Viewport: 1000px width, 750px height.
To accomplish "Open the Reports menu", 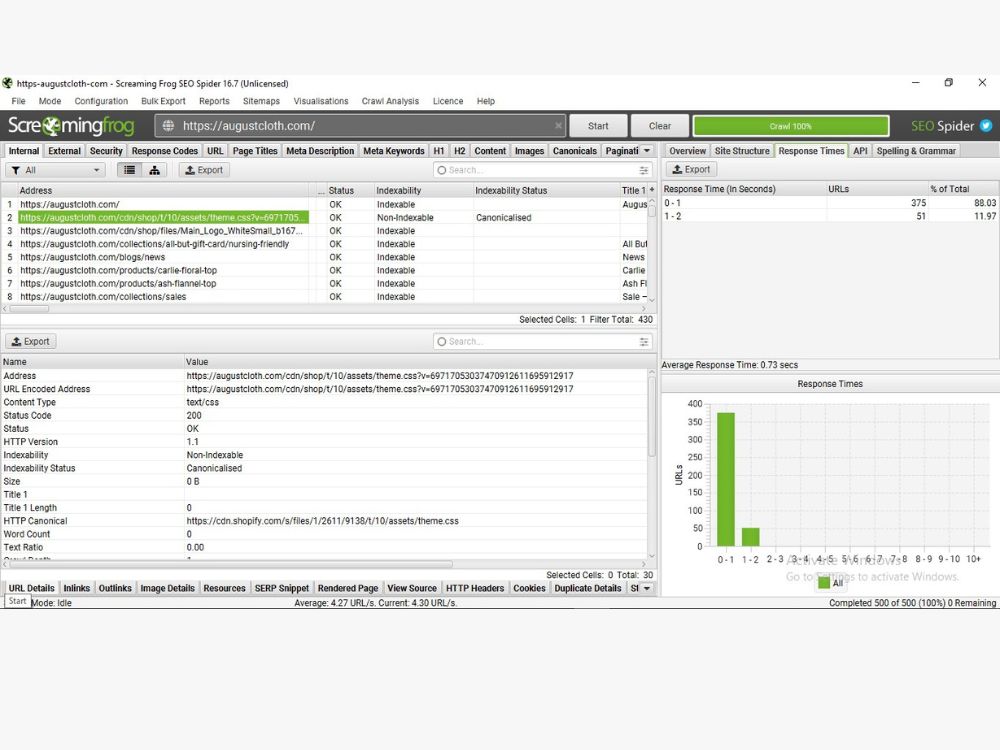I will tap(214, 101).
